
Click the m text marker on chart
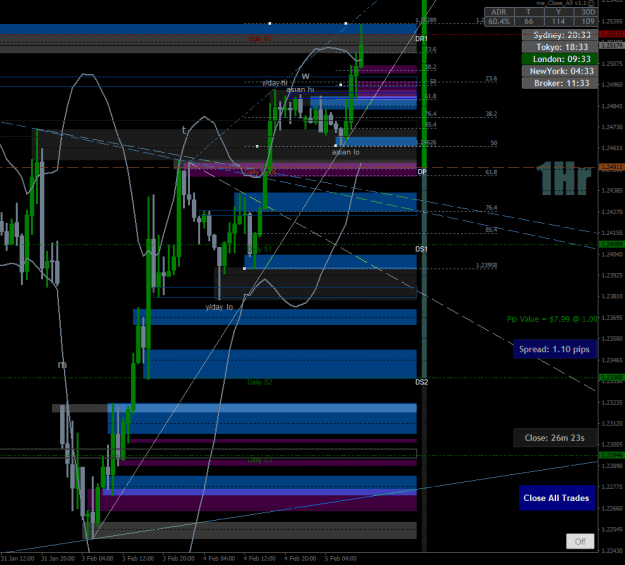[x=62, y=364]
